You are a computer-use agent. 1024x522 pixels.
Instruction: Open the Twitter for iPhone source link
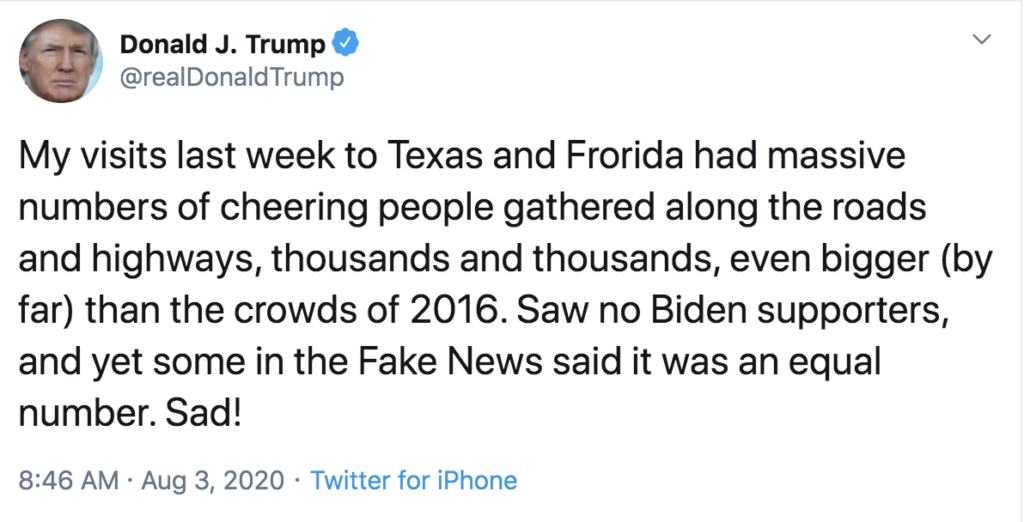point(414,480)
